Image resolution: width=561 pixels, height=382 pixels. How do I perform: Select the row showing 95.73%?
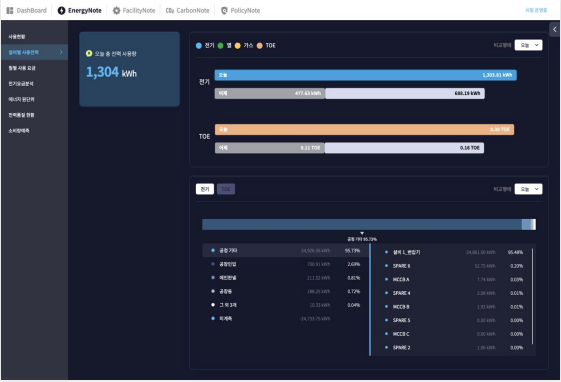click(286, 250)
